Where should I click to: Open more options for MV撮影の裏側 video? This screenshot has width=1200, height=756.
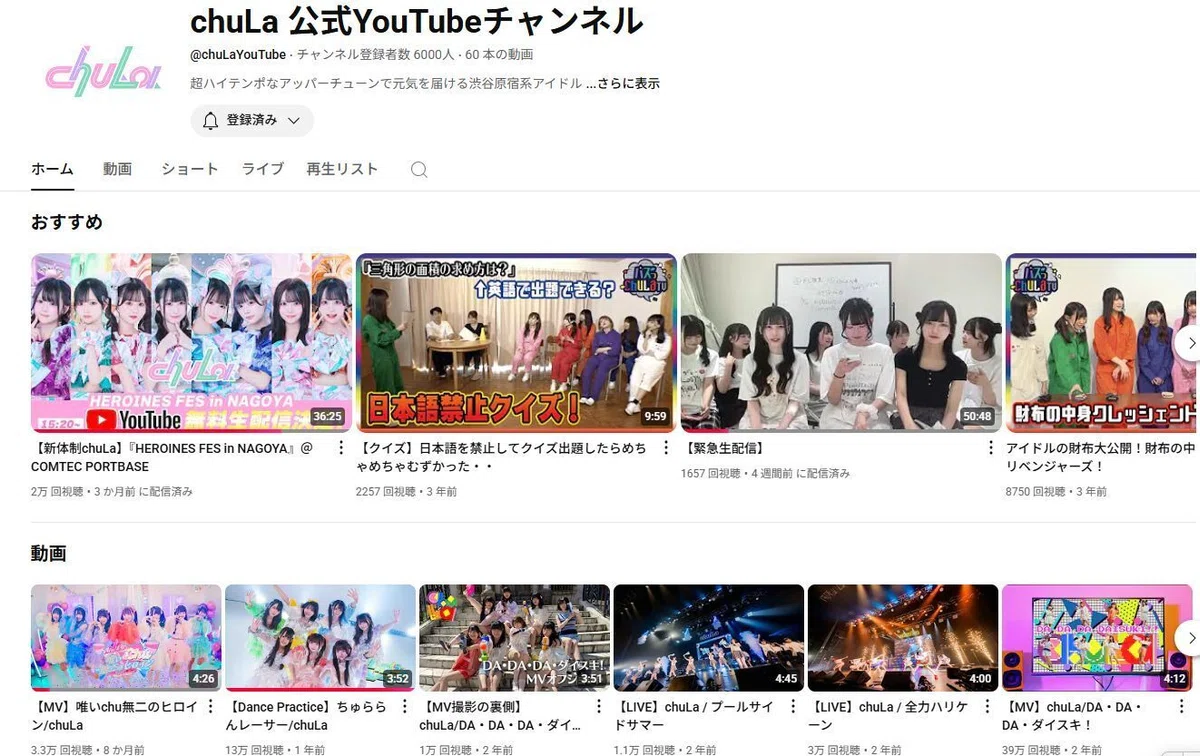click(598, 707)
